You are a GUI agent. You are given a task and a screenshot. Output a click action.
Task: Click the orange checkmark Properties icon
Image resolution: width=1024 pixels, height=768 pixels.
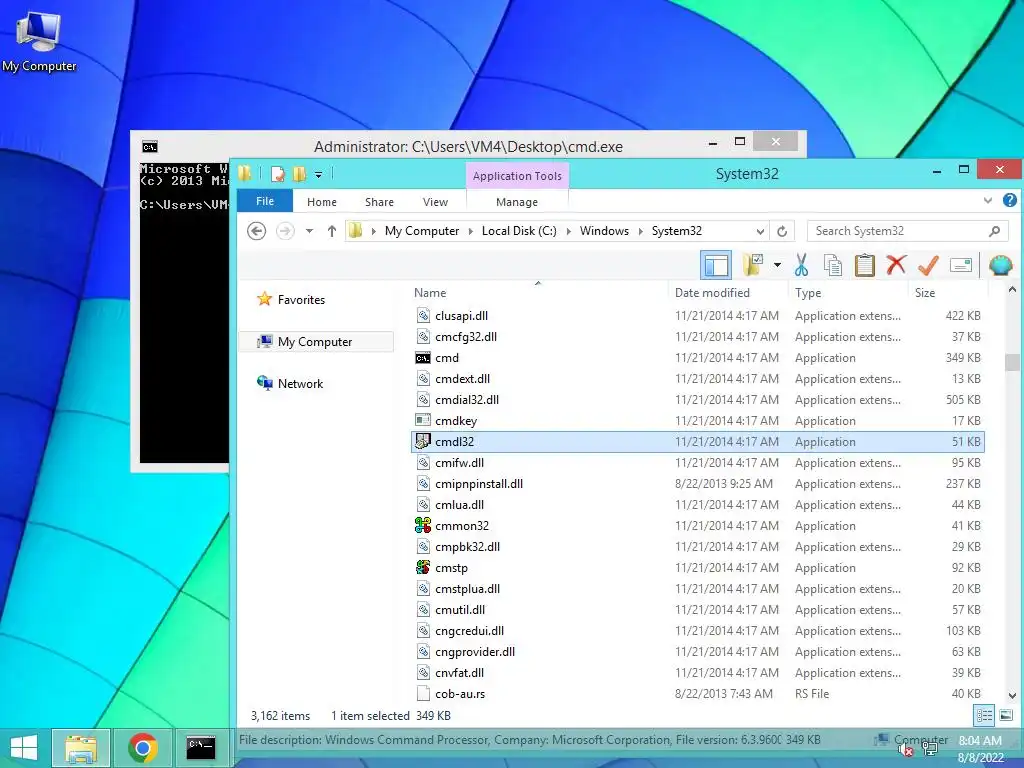[x=928, y=265]
